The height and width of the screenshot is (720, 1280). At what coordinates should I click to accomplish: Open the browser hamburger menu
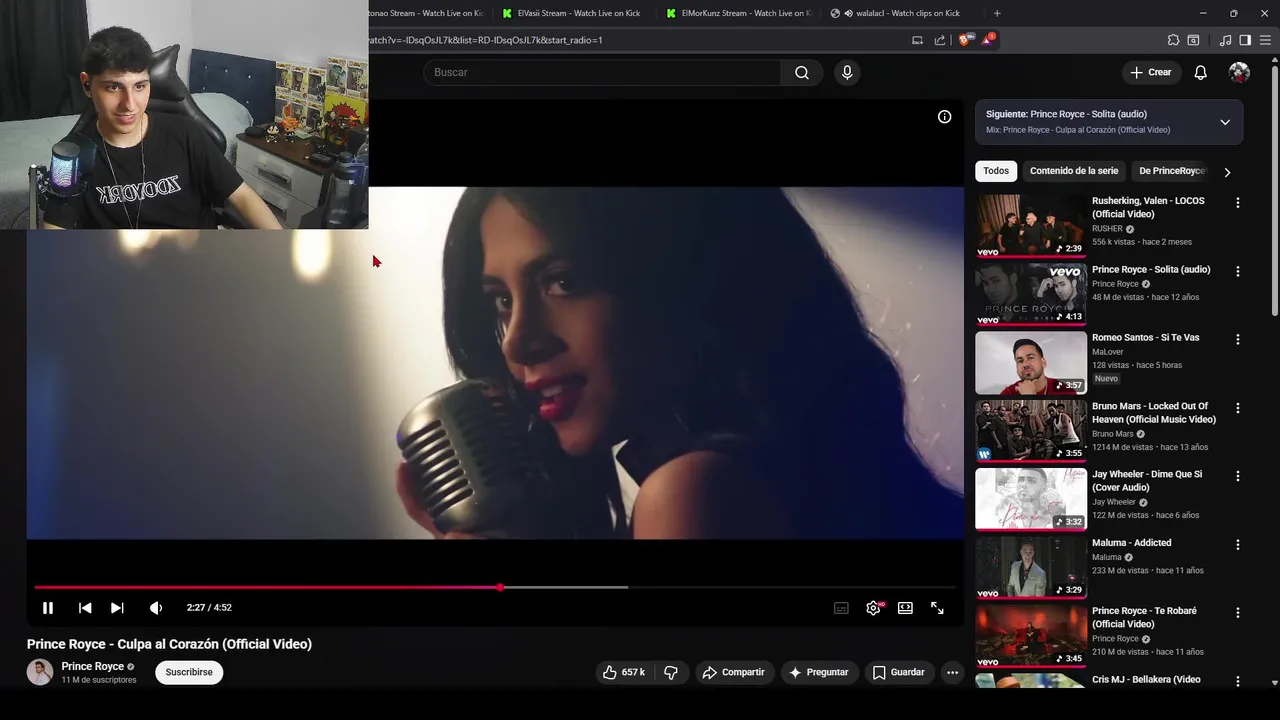tap(1264, 40)
